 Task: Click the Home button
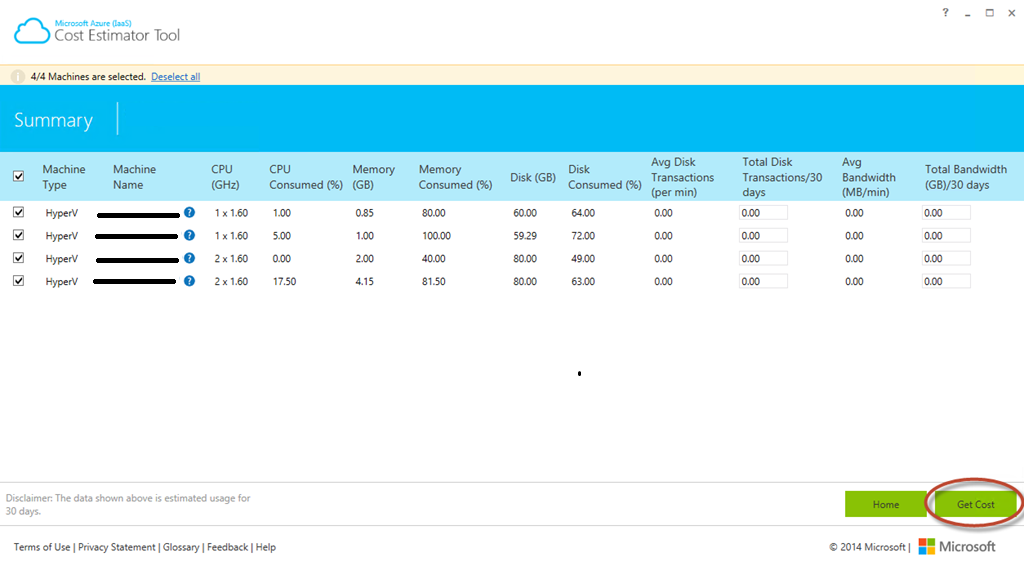[886, 504]
